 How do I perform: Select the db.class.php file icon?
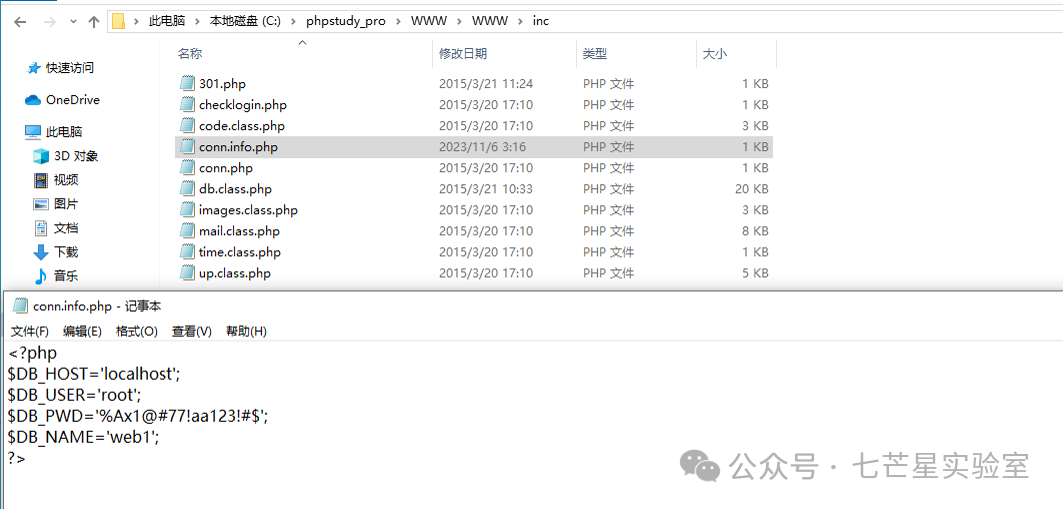tap(187, 188)
